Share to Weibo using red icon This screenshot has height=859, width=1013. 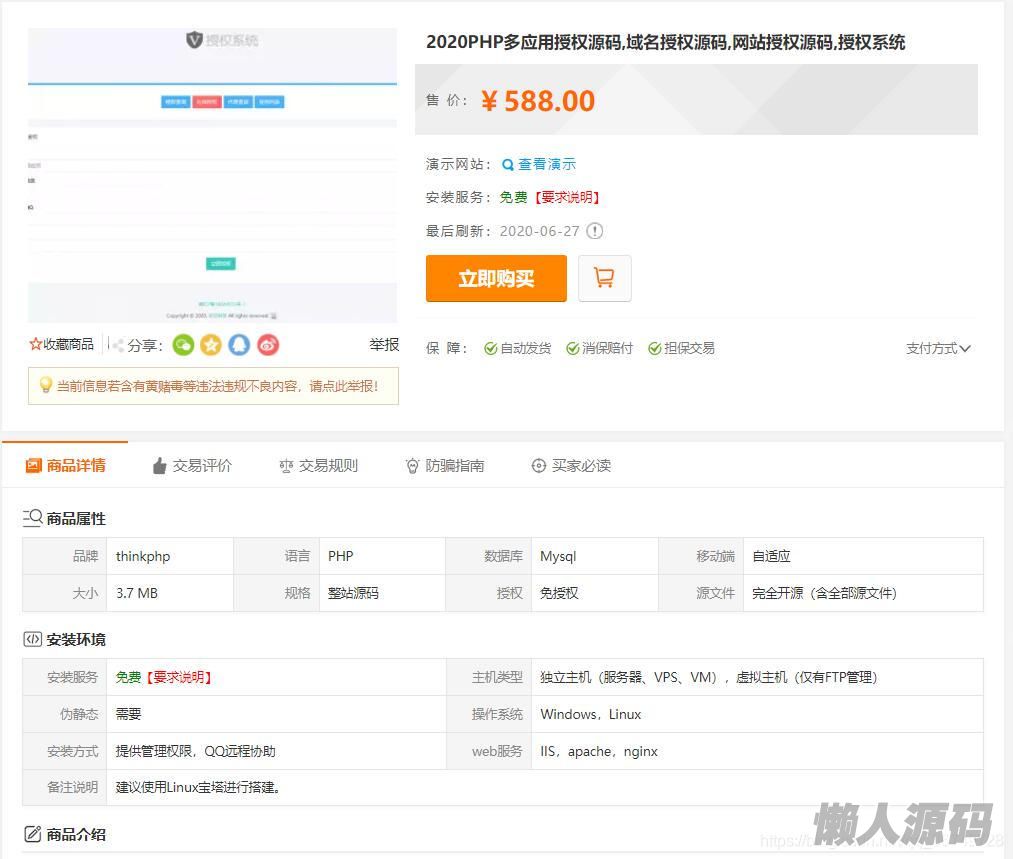(x=267, y=345)
